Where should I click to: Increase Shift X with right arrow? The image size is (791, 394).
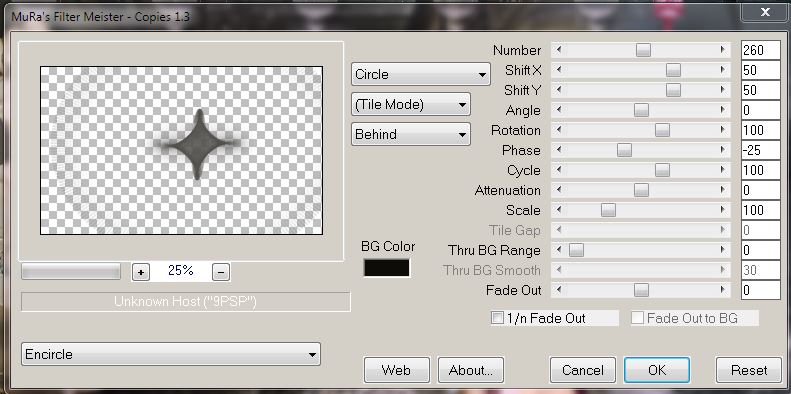tap(722, 70)
